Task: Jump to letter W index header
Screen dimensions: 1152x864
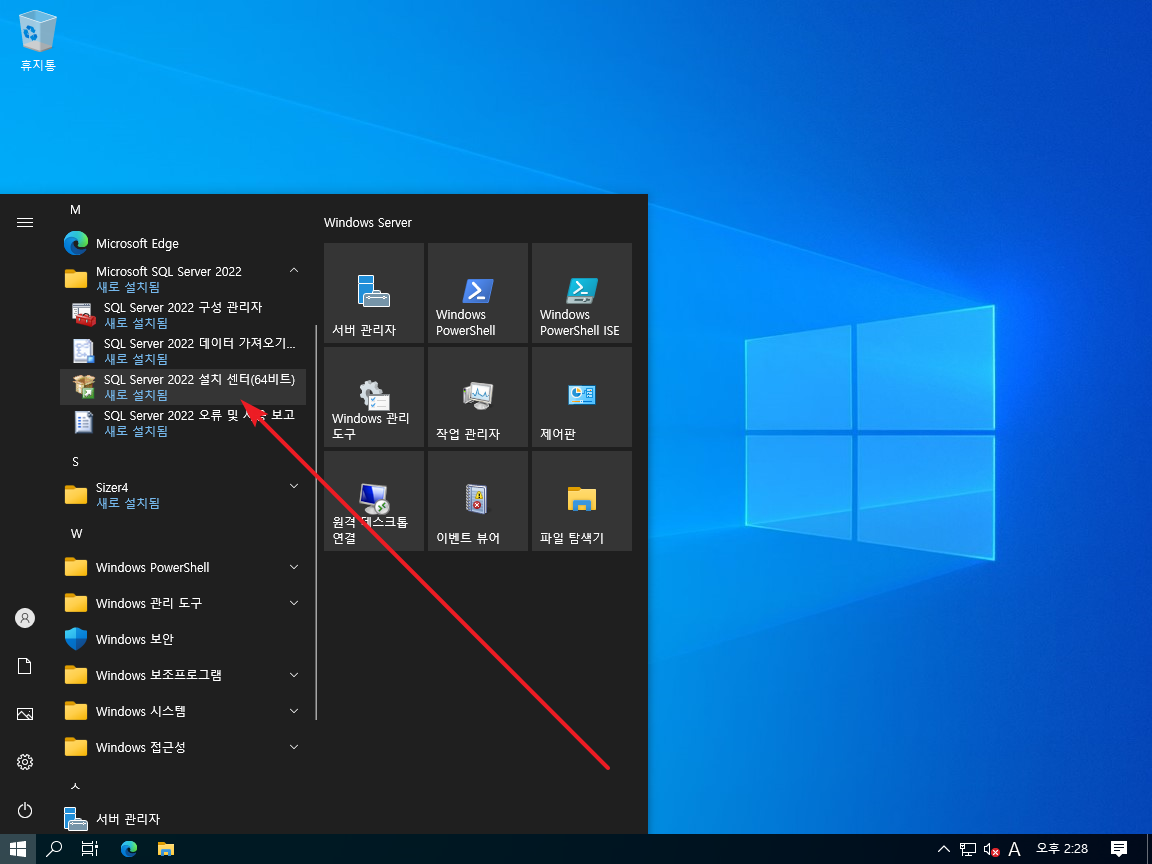Action: [76, 533]
